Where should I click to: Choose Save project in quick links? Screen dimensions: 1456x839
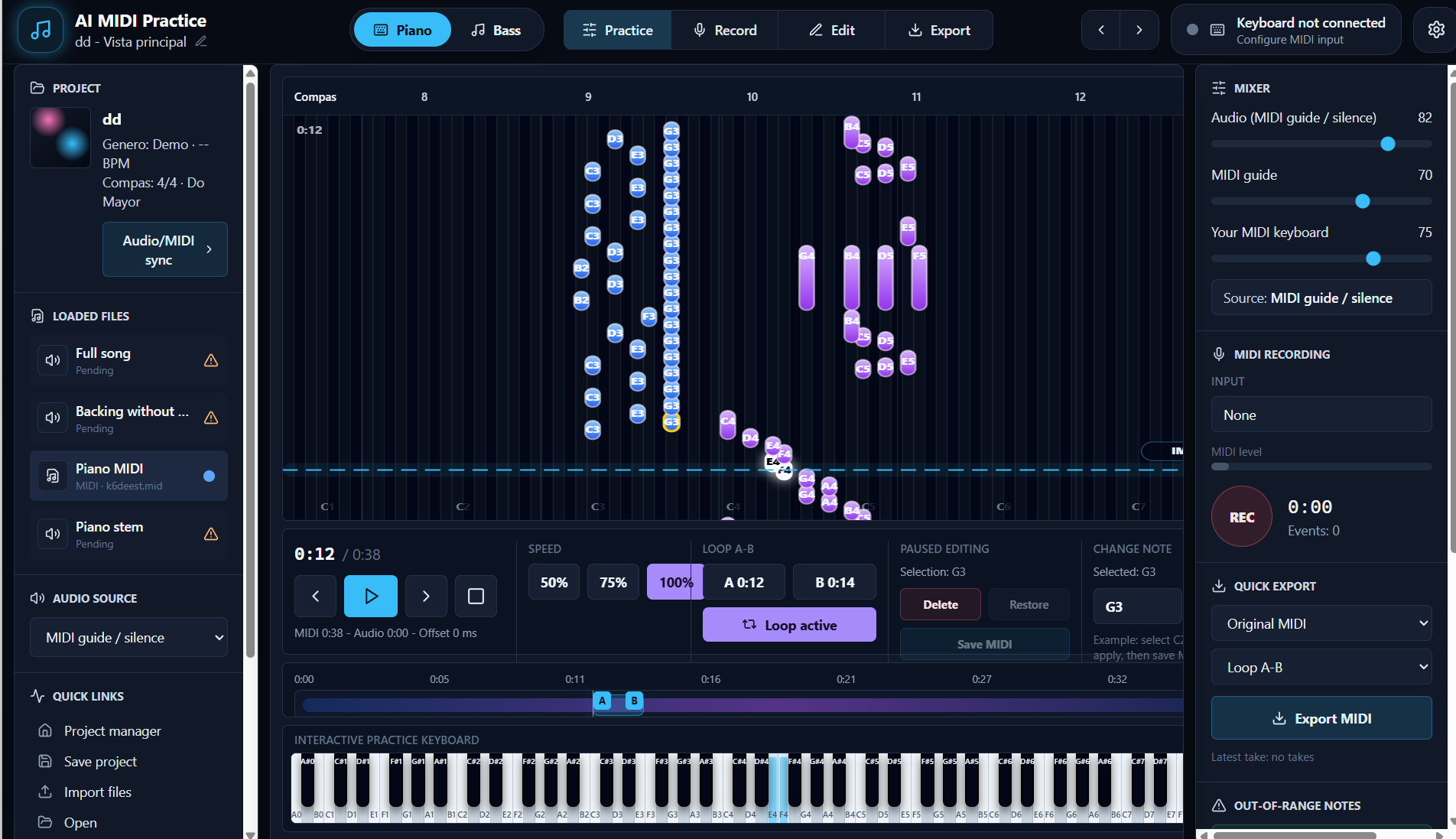(100, 761)
